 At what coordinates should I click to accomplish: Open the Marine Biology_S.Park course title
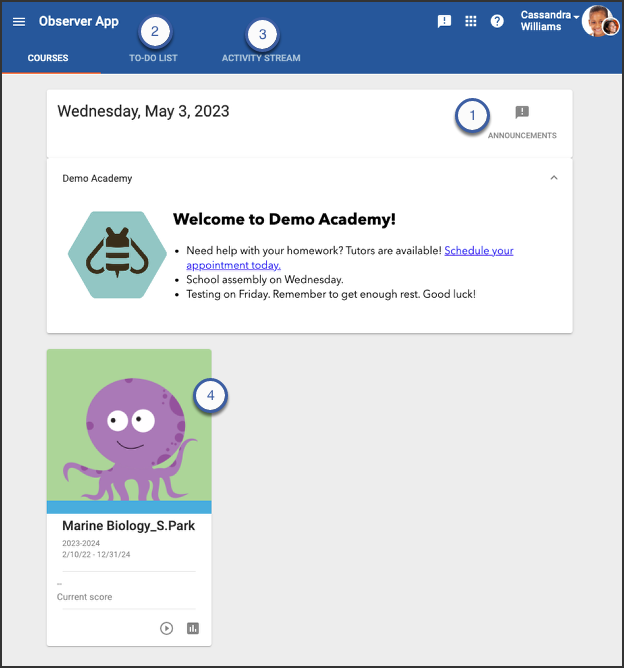coord(128,526)
